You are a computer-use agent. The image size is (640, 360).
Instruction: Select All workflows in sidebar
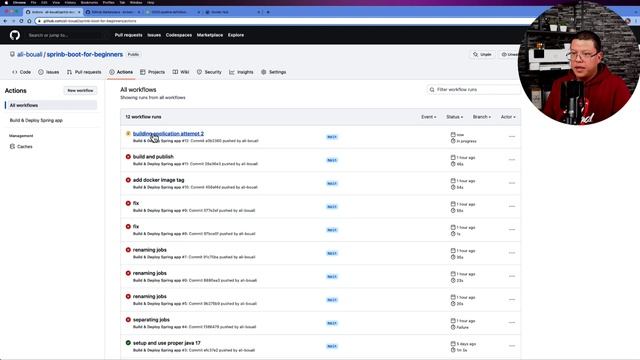51,105
